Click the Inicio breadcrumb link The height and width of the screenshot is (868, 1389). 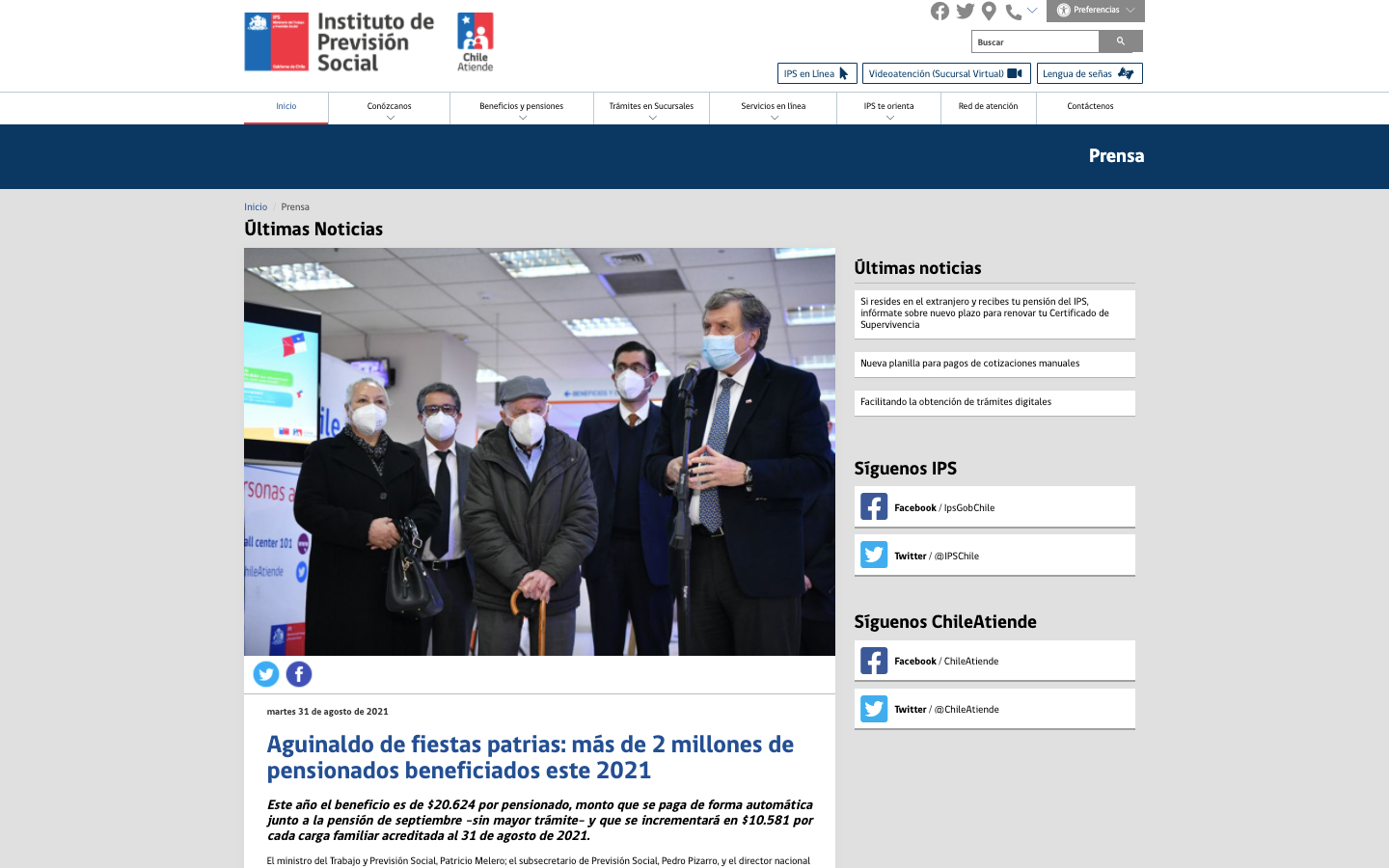coord(256,207)
